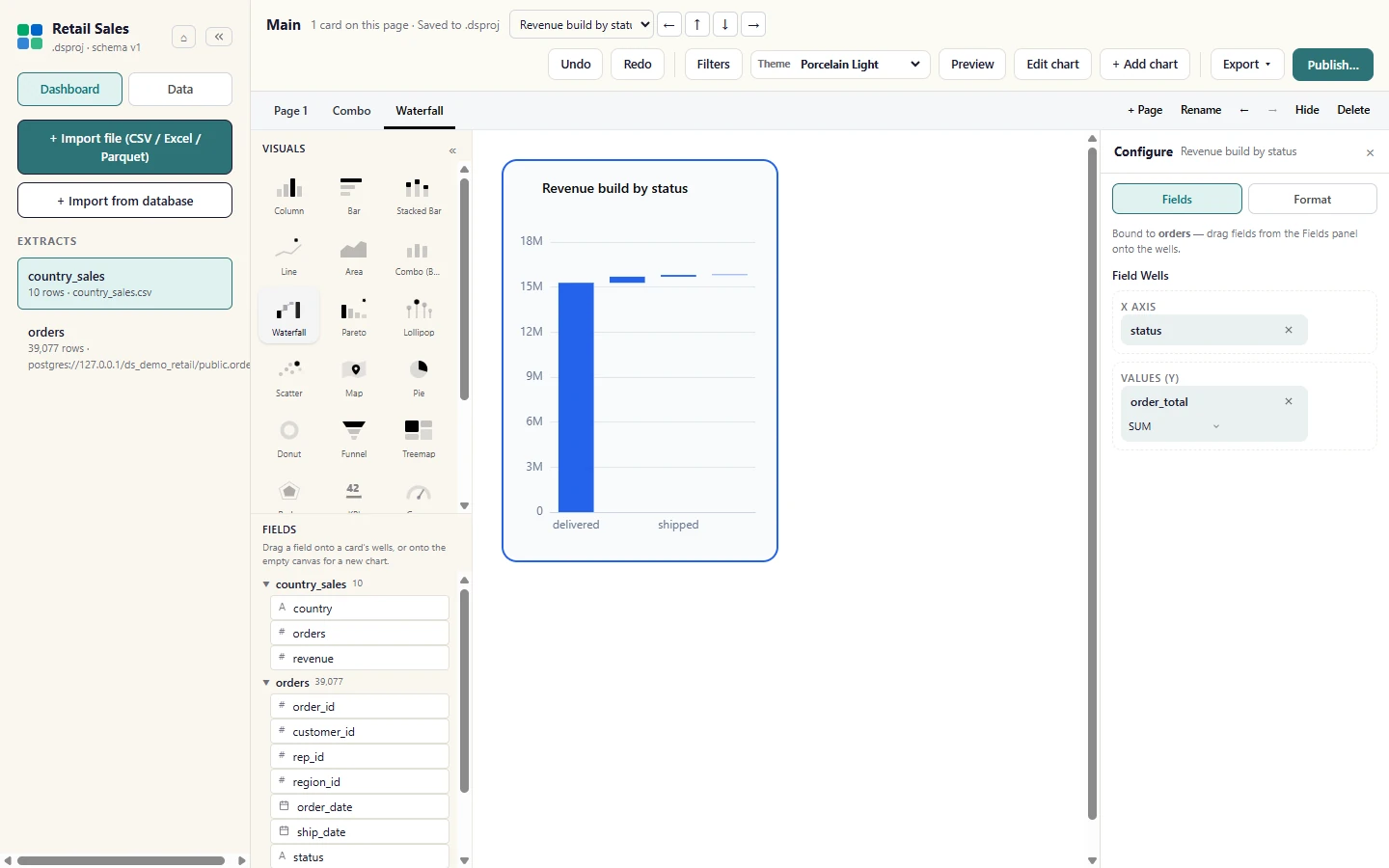
Task: Move card up with arrow button
Action: click(x=697, y=24)
